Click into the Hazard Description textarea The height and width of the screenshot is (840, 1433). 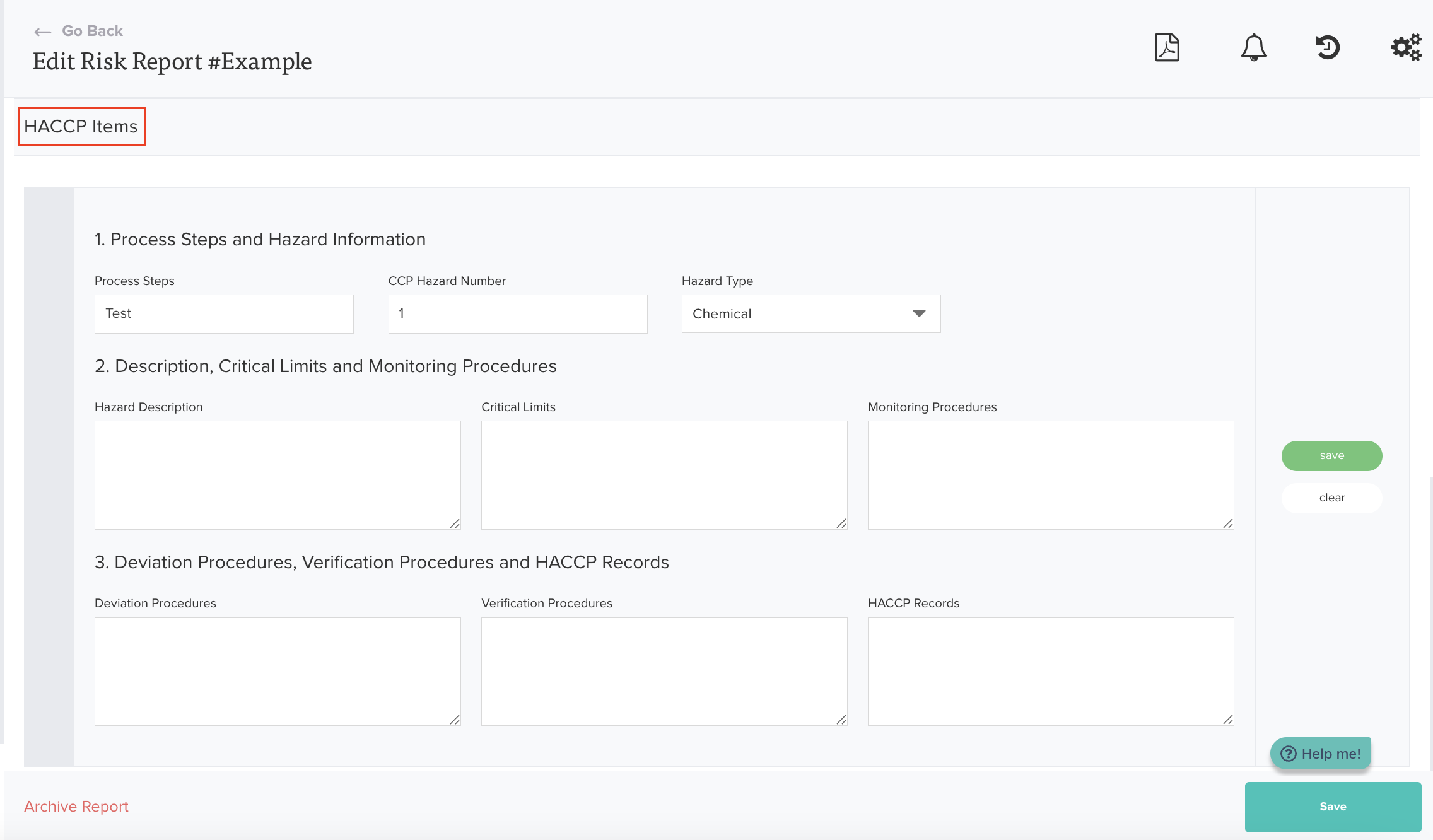(278, 474)
